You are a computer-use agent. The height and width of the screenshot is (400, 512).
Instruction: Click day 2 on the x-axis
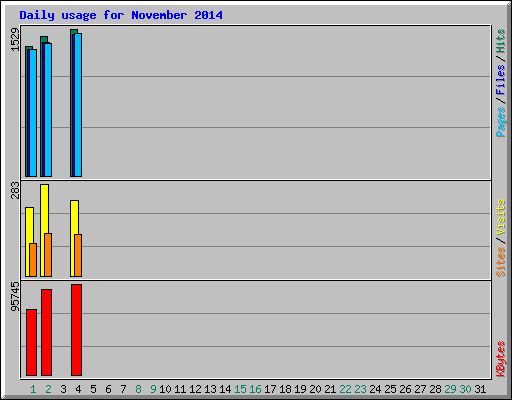[48, 389]
